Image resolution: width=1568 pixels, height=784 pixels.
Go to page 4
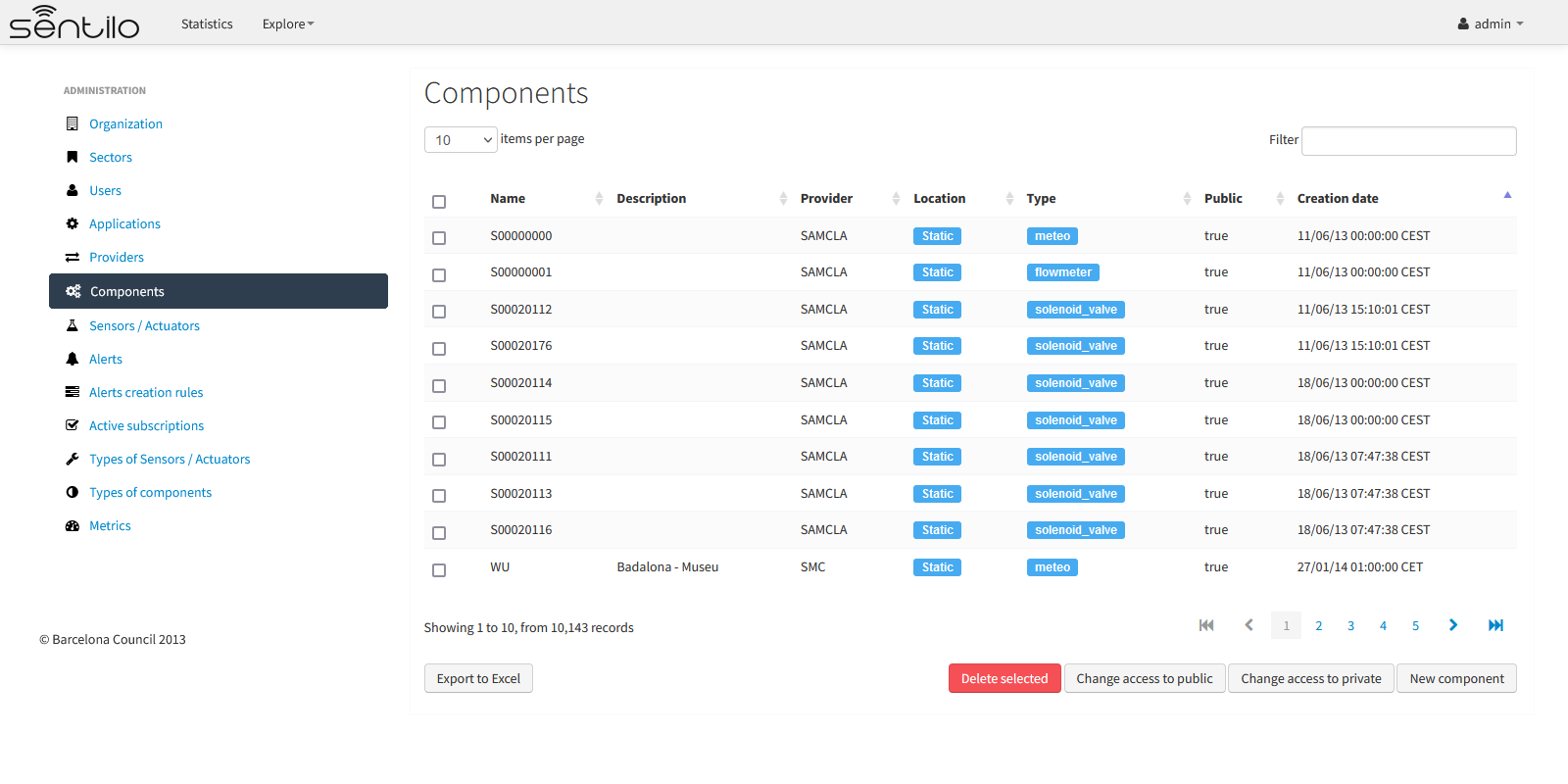[x=1383, y=625]
